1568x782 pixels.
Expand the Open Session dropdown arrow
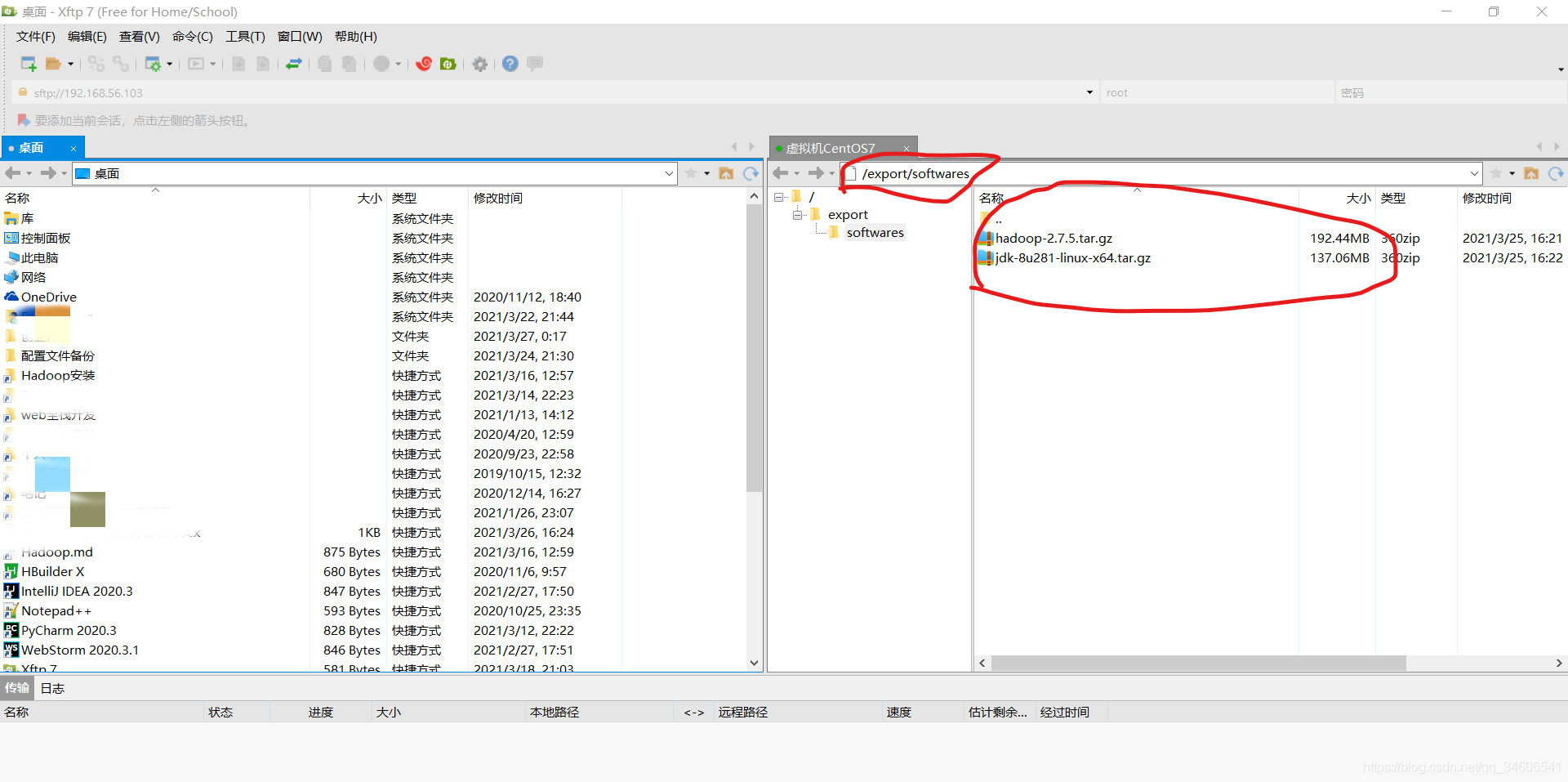(71, 64)
